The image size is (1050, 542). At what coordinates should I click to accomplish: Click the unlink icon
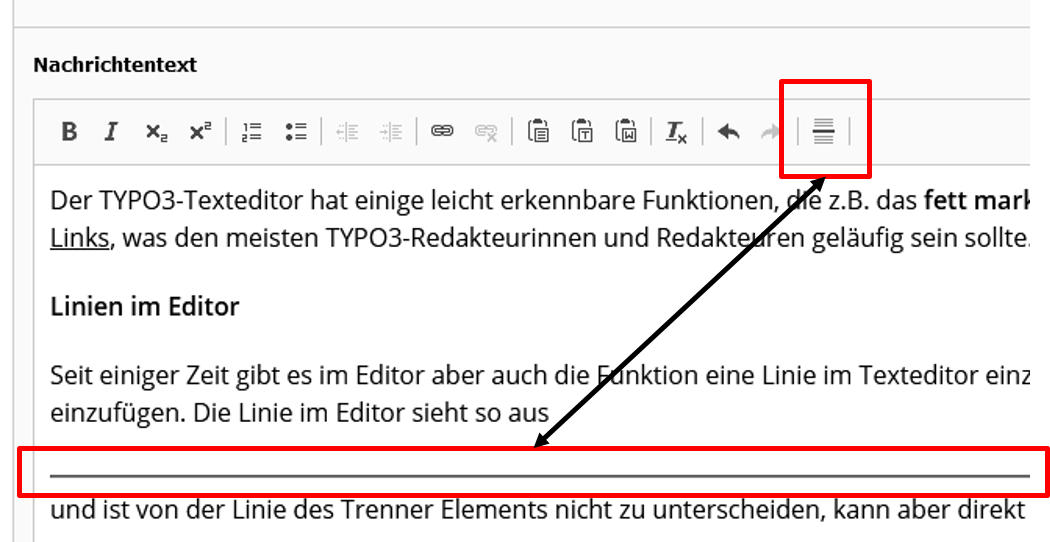pyautogui.click(x=486, y=132)
